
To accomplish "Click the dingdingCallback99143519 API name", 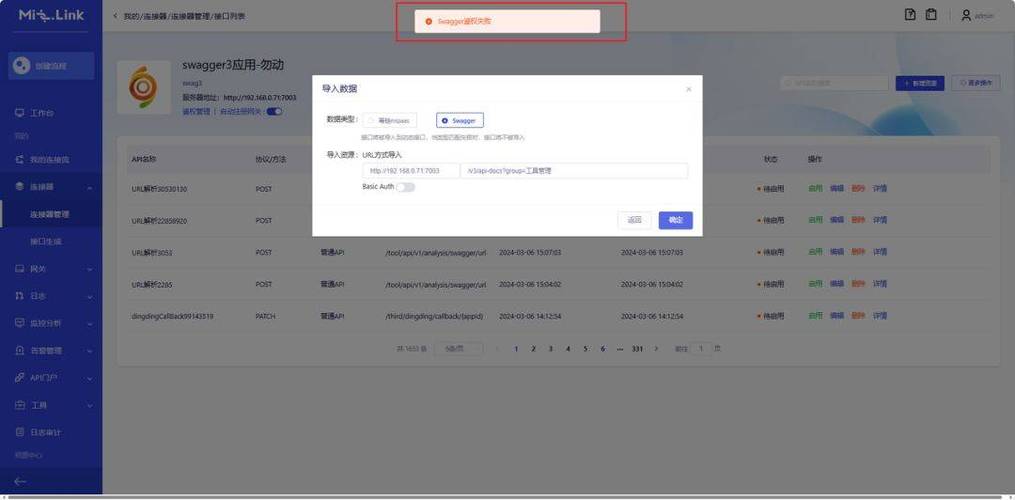I will (172, 316).
